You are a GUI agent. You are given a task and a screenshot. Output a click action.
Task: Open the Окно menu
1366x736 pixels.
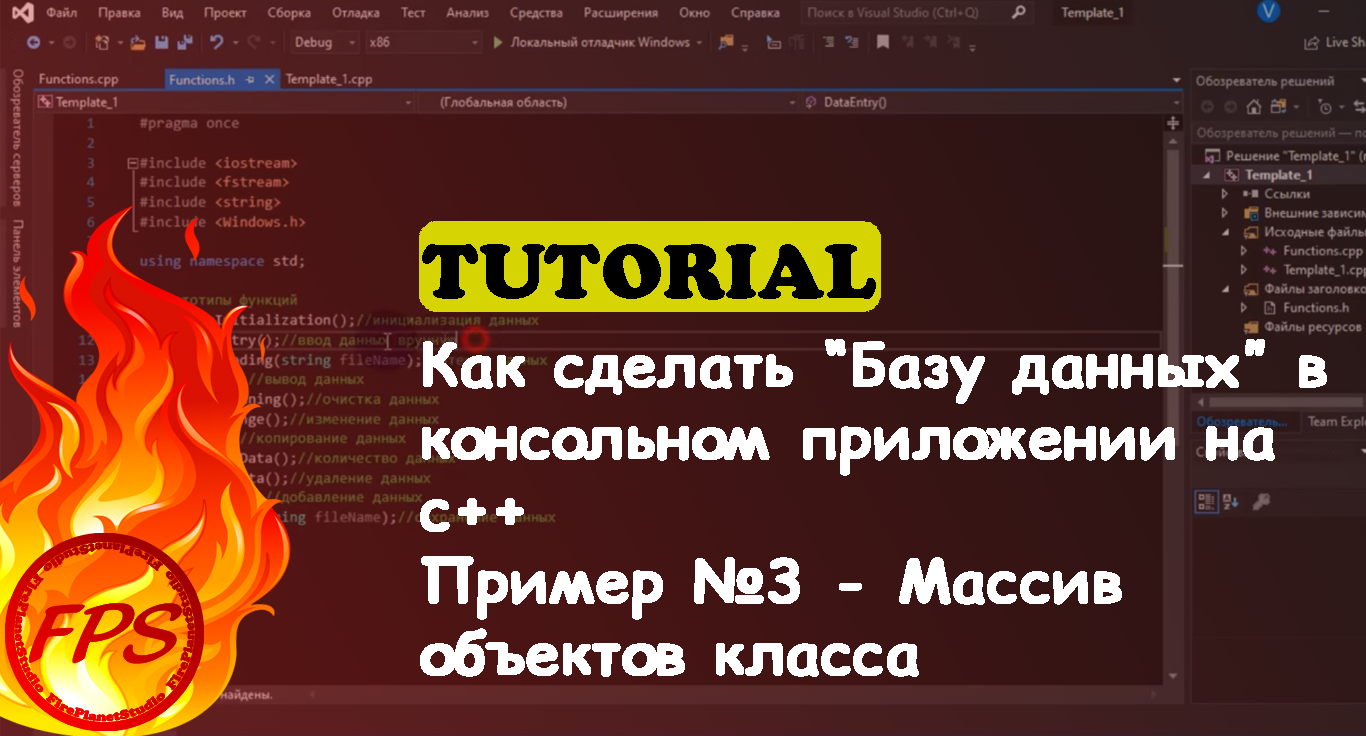[x=694, y=13]
